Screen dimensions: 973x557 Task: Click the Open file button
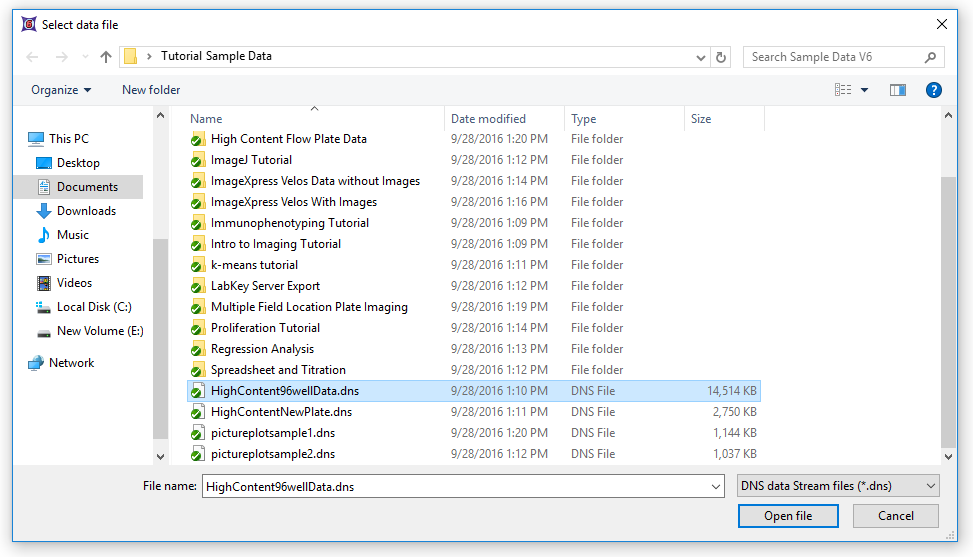tap(788, 516)
